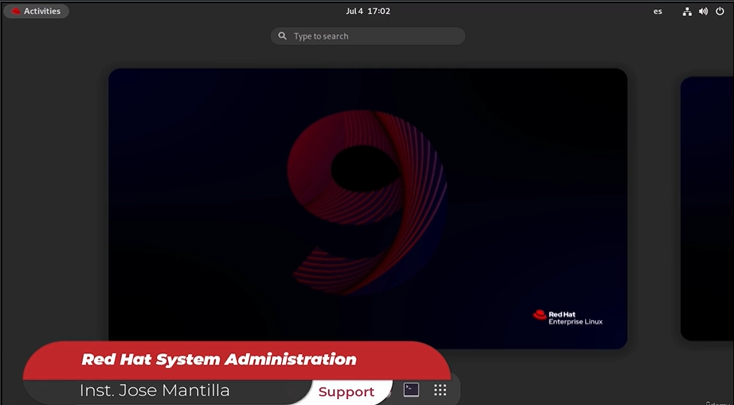Launch Terminal from the dash
The width and height of the screenshot is (734, 405).
(x=411, y=390)
